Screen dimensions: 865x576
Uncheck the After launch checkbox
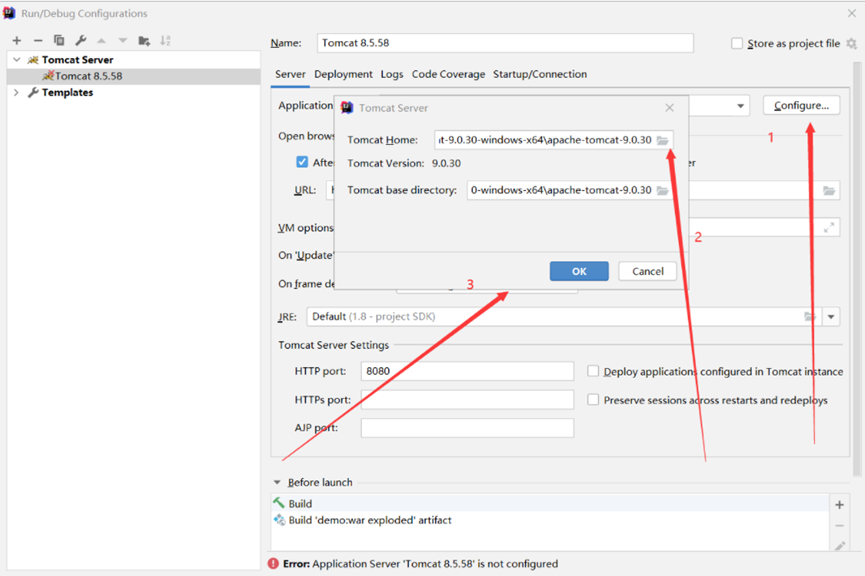(302, 162)
